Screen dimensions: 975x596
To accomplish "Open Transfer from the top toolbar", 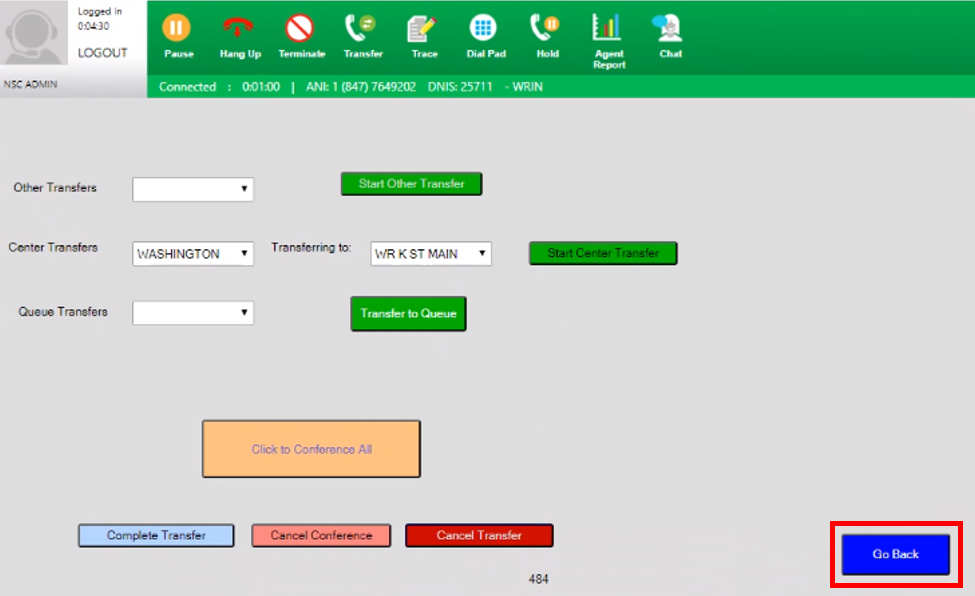I will (361, 28).
